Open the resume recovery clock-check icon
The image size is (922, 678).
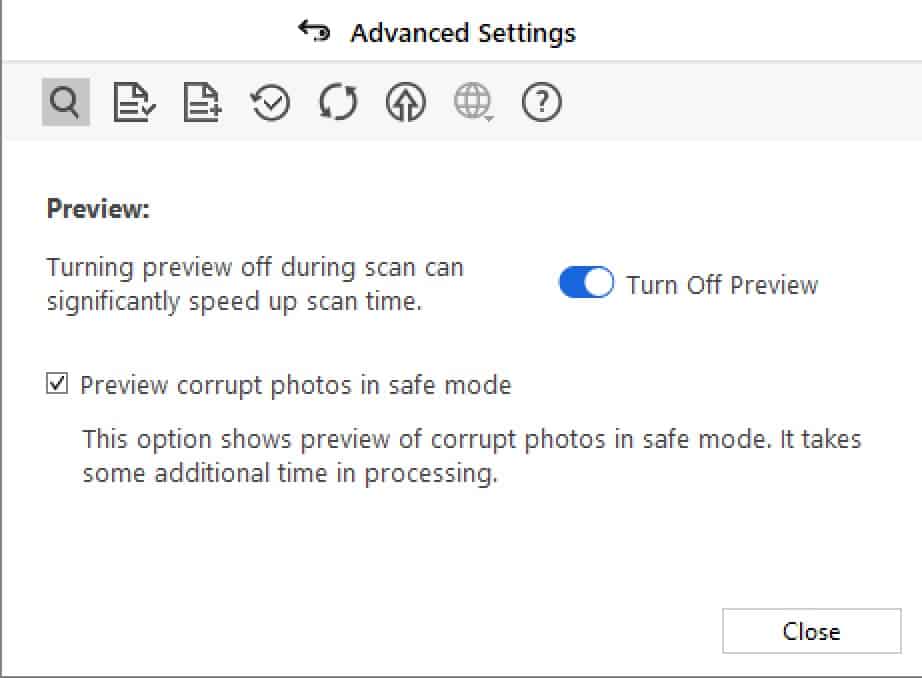[x=270, y=103]
